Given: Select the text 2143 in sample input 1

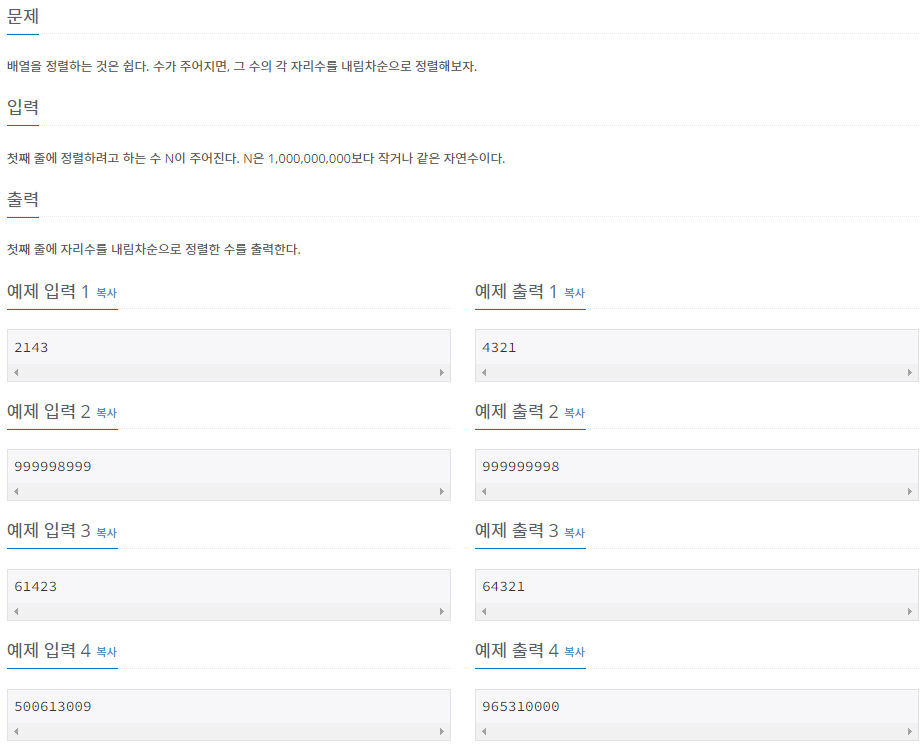Looking at the screenshot, I should pyautogui.click(x=32, y=347).
